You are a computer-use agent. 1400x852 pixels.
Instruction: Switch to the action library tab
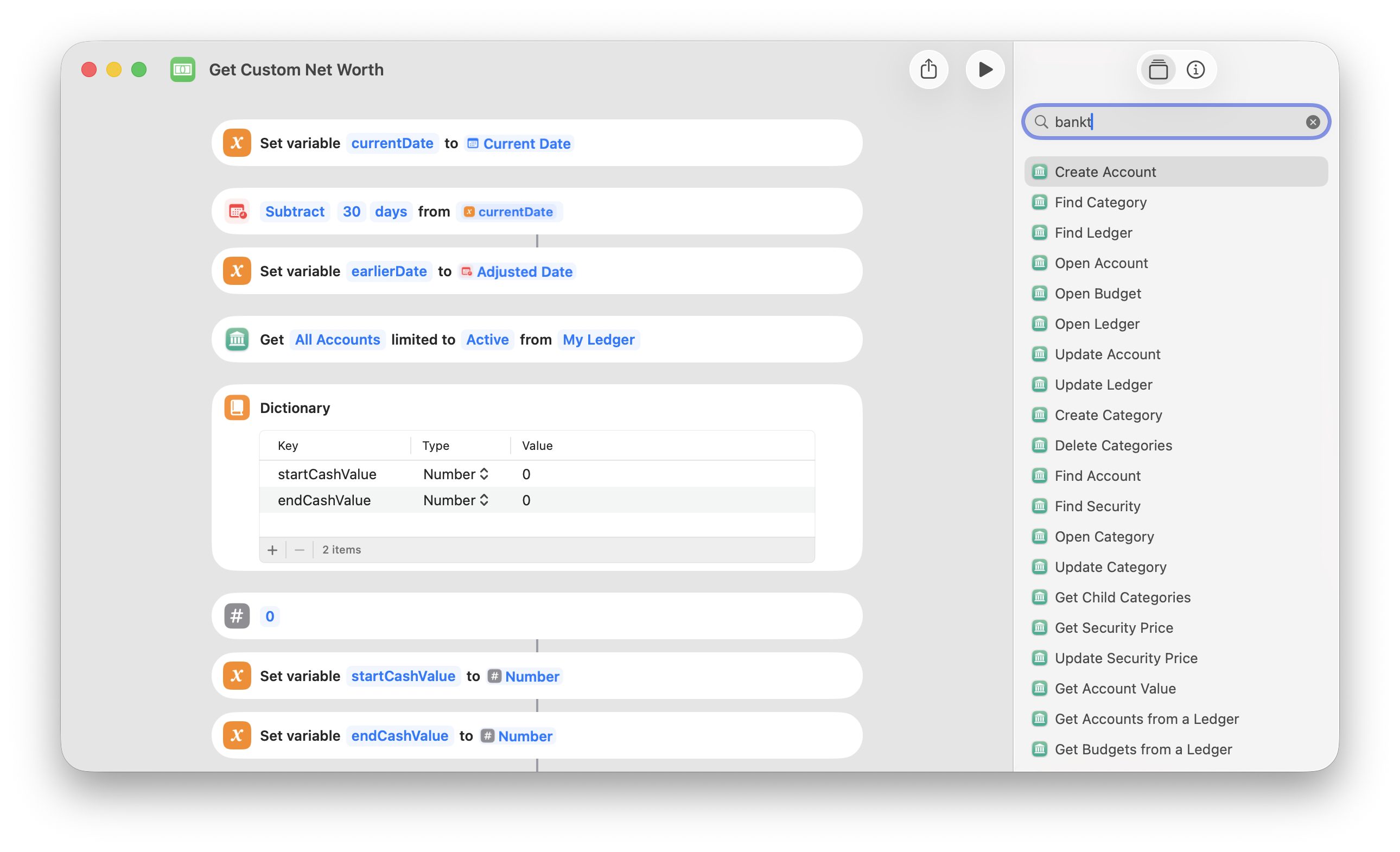coord(1158,69)
